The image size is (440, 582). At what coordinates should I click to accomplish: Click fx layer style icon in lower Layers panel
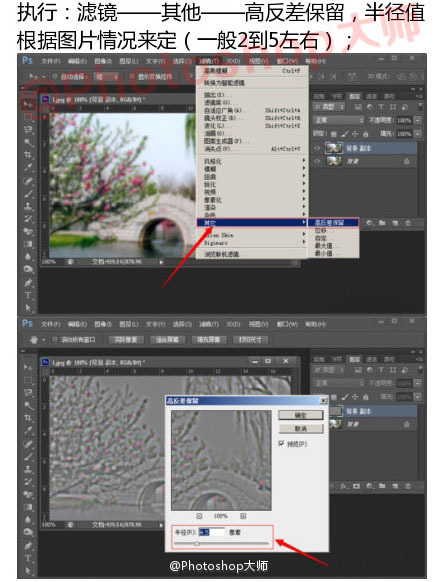(x=344, y=486)
